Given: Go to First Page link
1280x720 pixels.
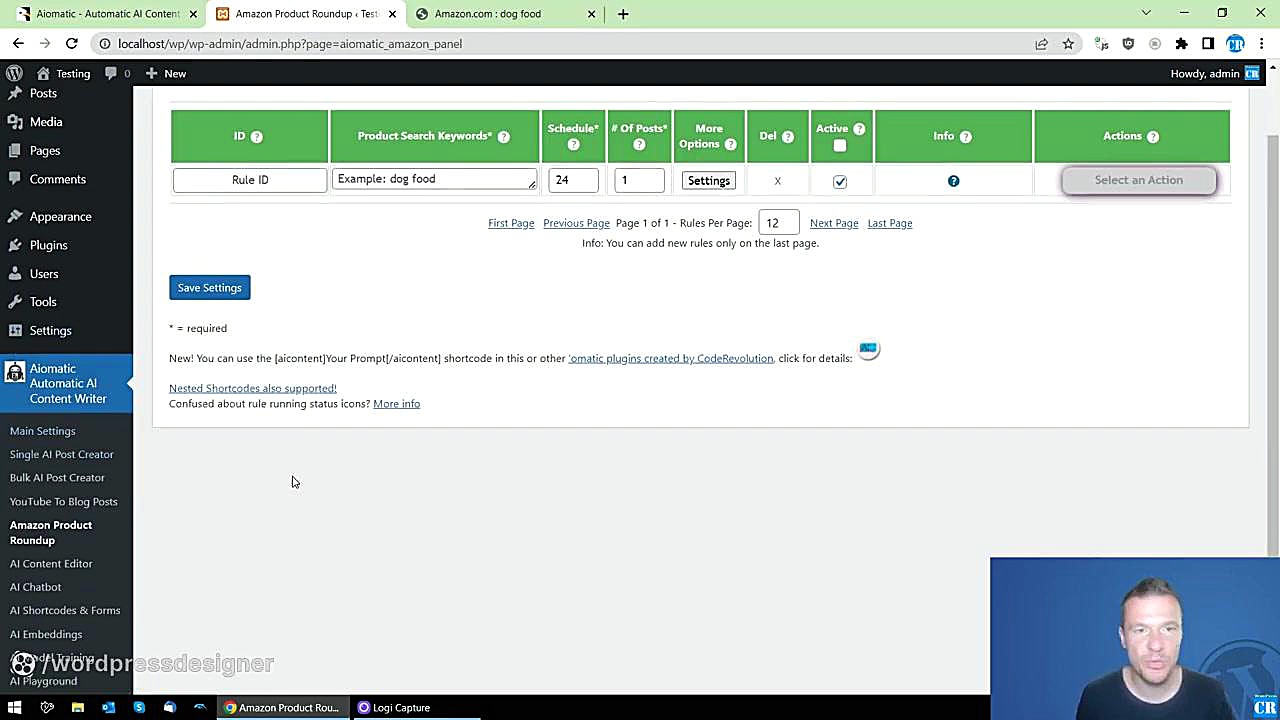Looking at the screenshot, I should [511, 223].
